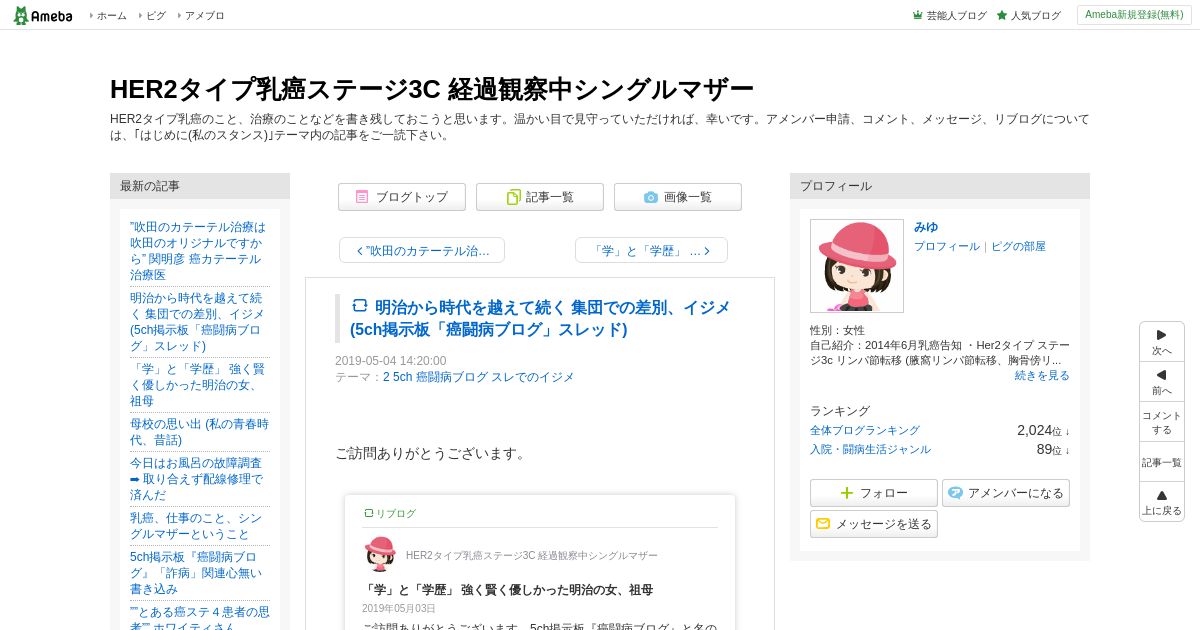Click floating 次へ next button

tap(1162, 342)
